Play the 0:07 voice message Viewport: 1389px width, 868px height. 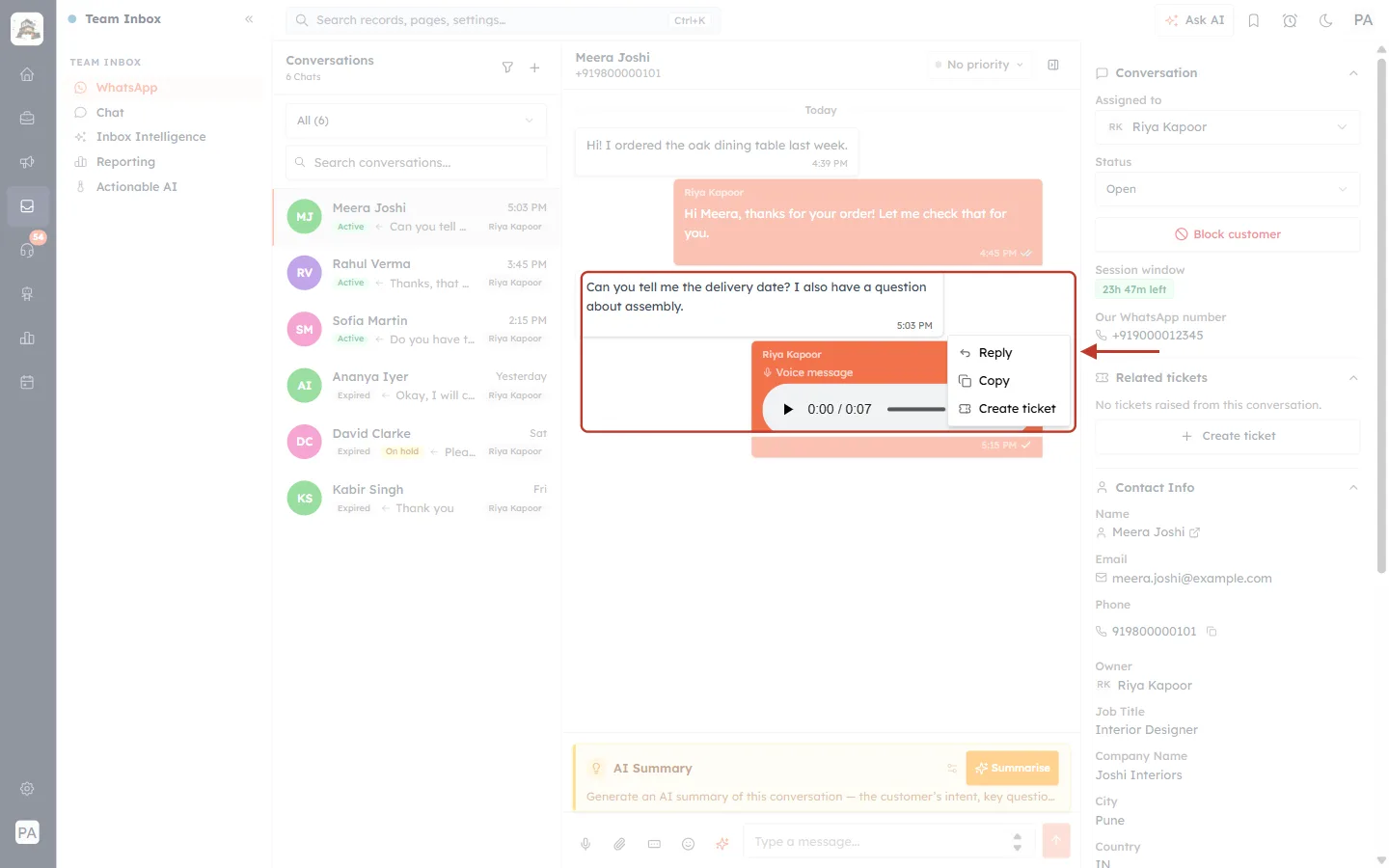(x=788, y=409)
